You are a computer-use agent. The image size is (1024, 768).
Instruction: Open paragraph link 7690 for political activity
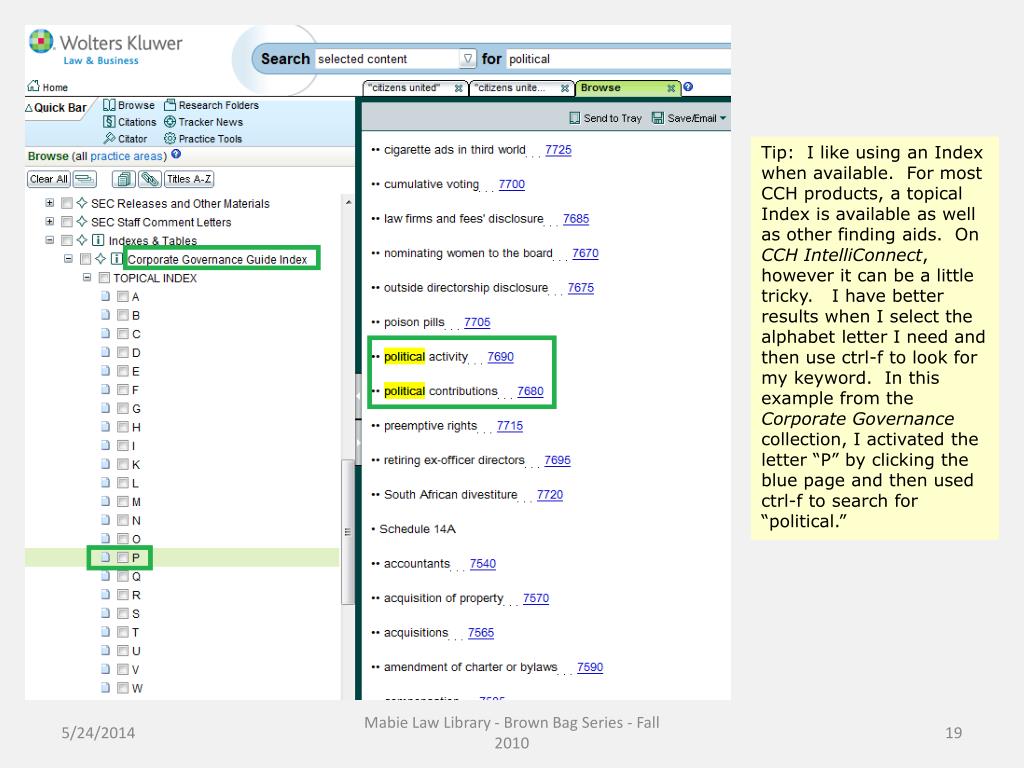coord(500,357)
